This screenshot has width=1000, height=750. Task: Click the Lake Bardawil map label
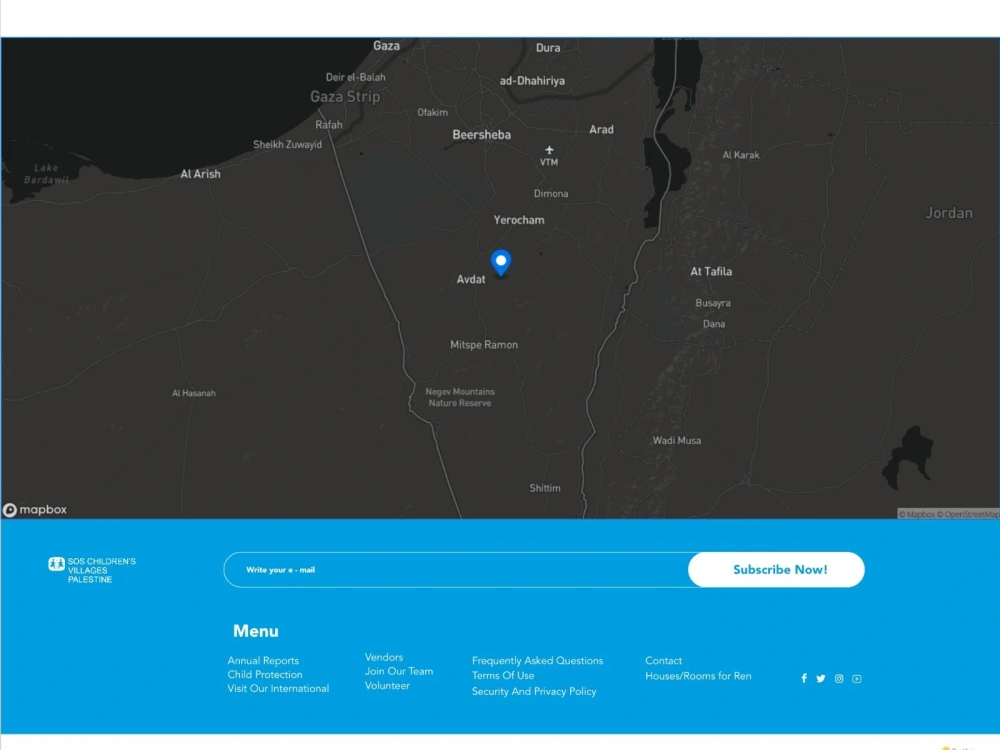tap(46, 174)
